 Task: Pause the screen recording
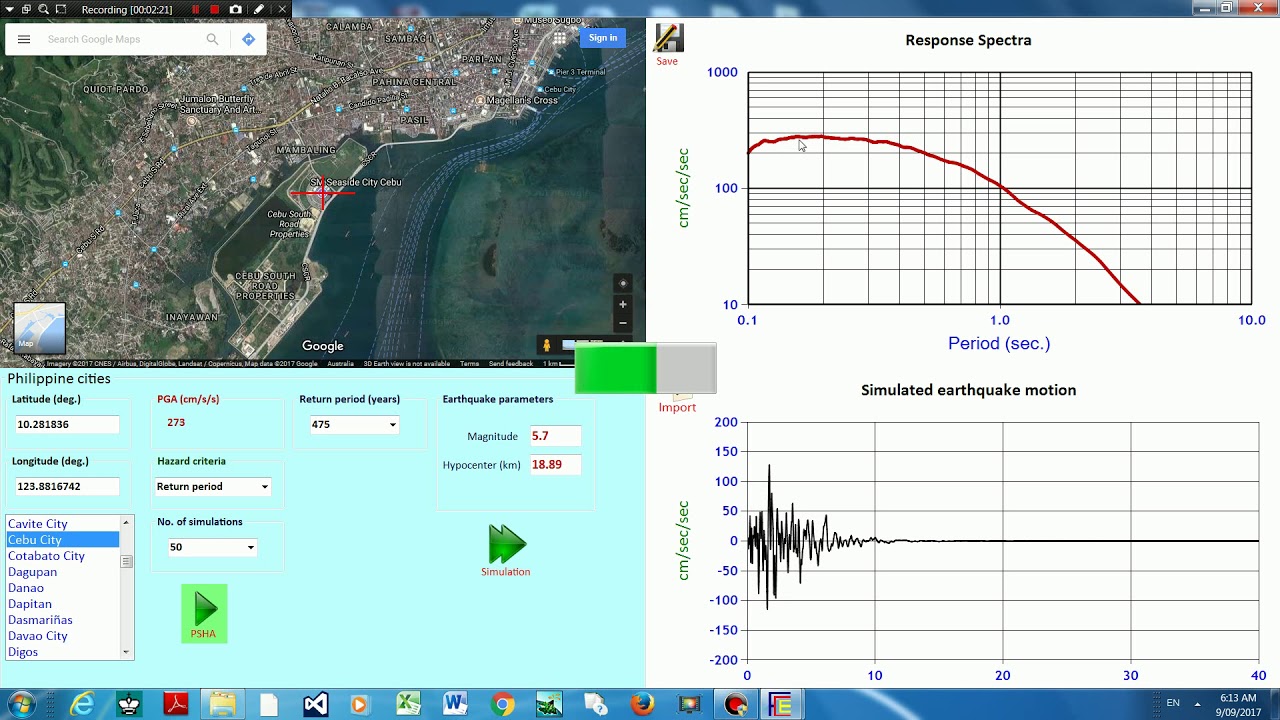click(195, 9)
